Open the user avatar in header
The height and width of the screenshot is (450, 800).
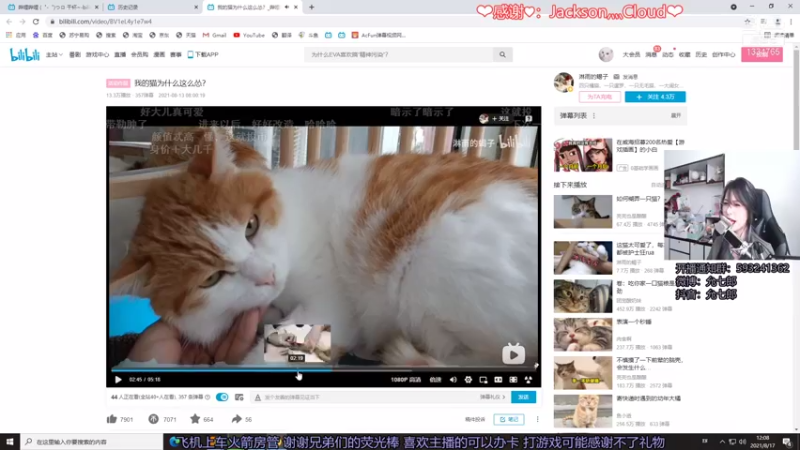pyautogui.click(x=606, y=54)
